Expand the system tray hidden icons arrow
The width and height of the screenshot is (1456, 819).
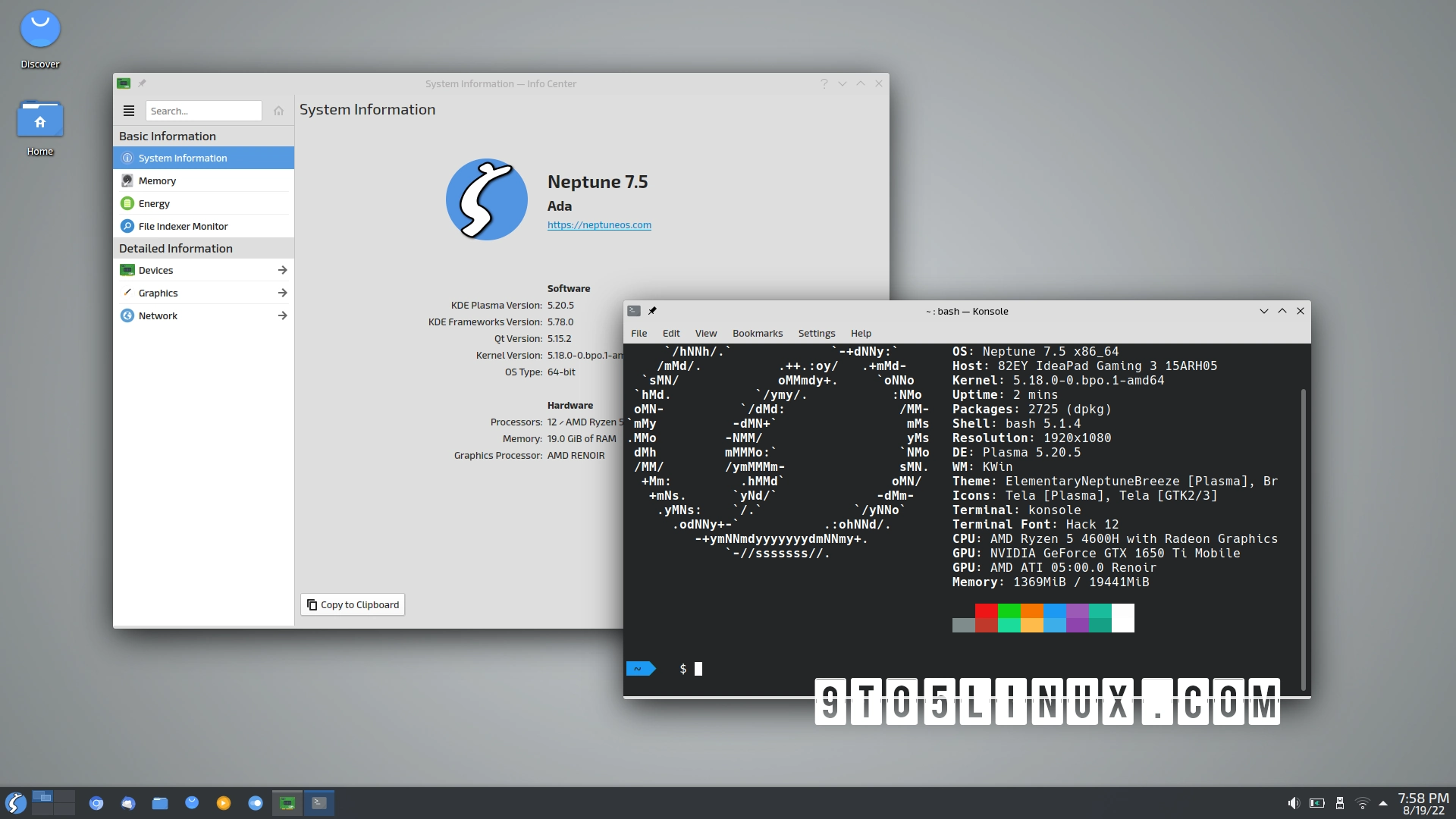[1382, 802]
